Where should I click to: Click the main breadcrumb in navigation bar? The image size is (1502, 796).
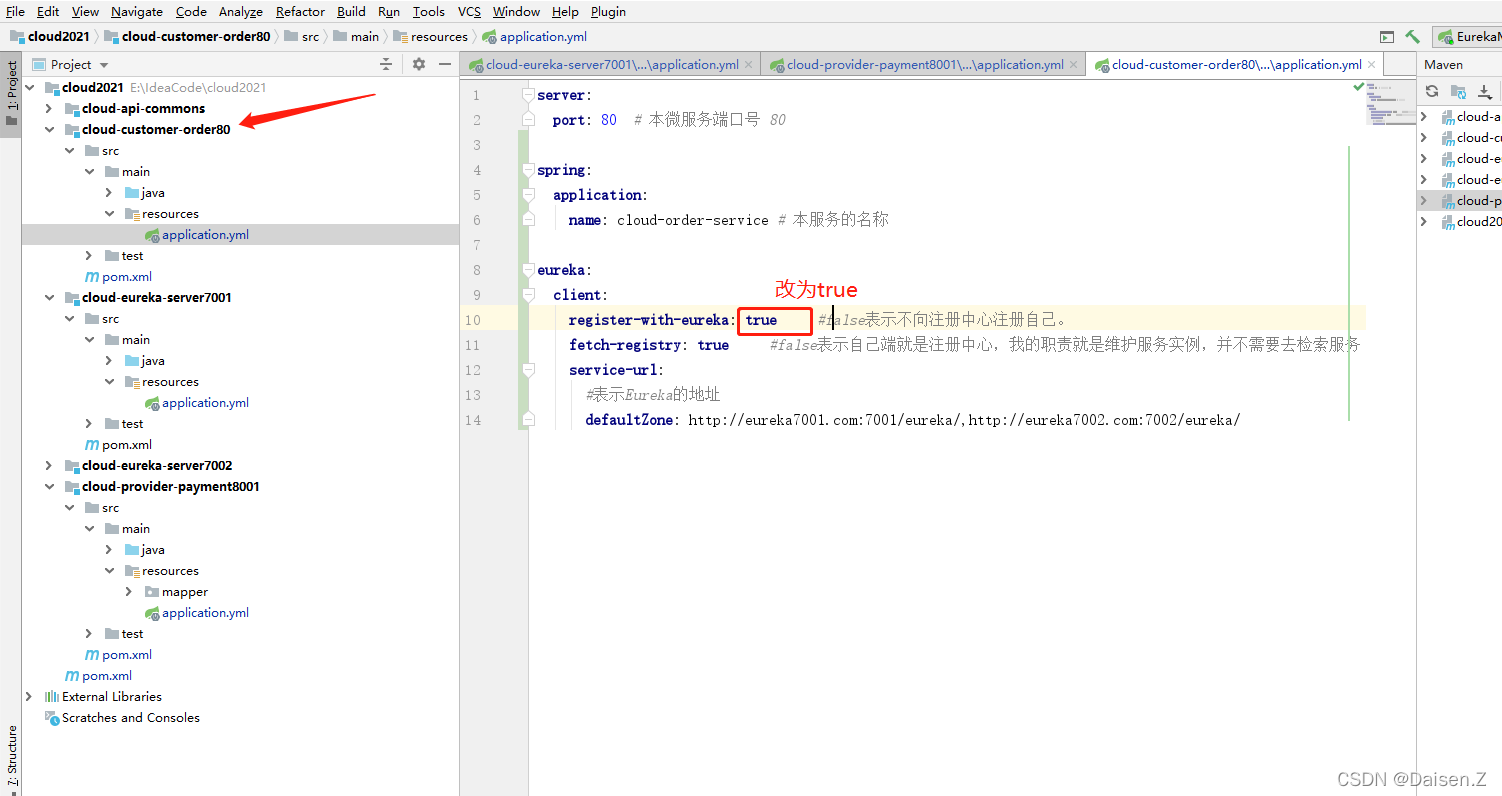357,36
